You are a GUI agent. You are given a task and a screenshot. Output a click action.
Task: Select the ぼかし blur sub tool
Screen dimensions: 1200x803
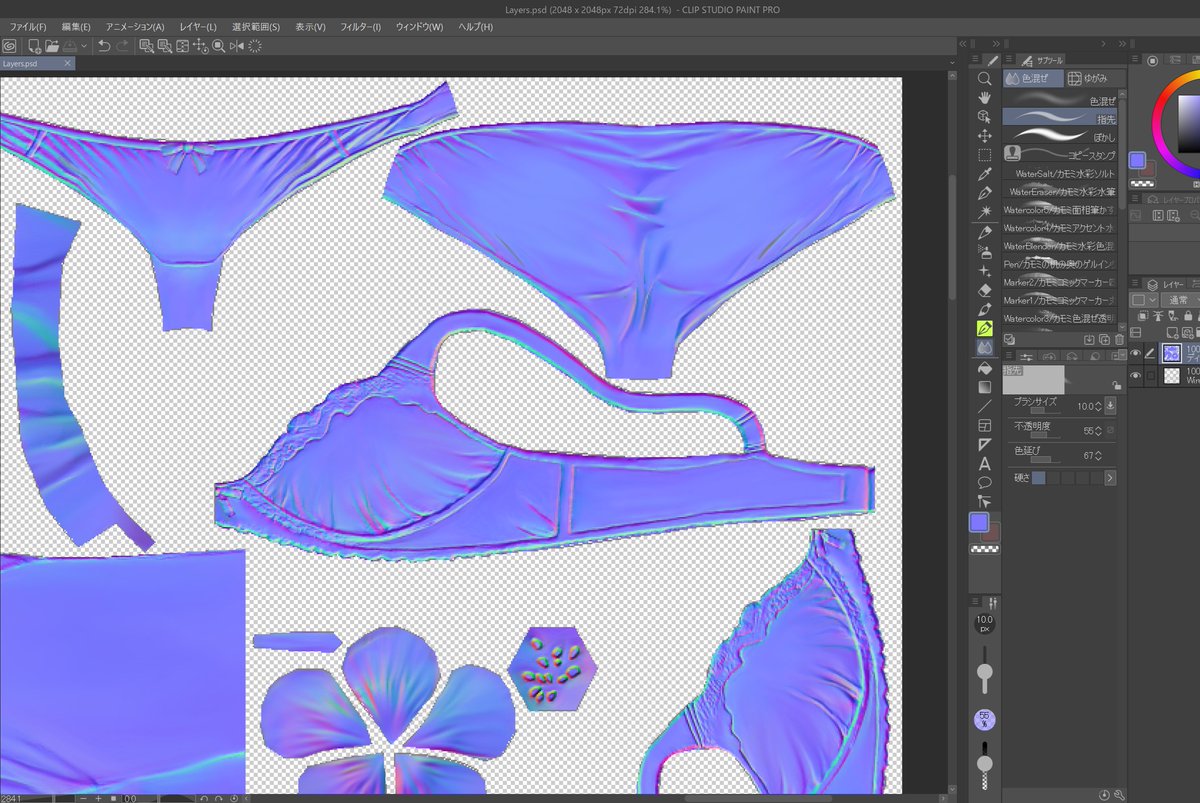(1060, 135)
